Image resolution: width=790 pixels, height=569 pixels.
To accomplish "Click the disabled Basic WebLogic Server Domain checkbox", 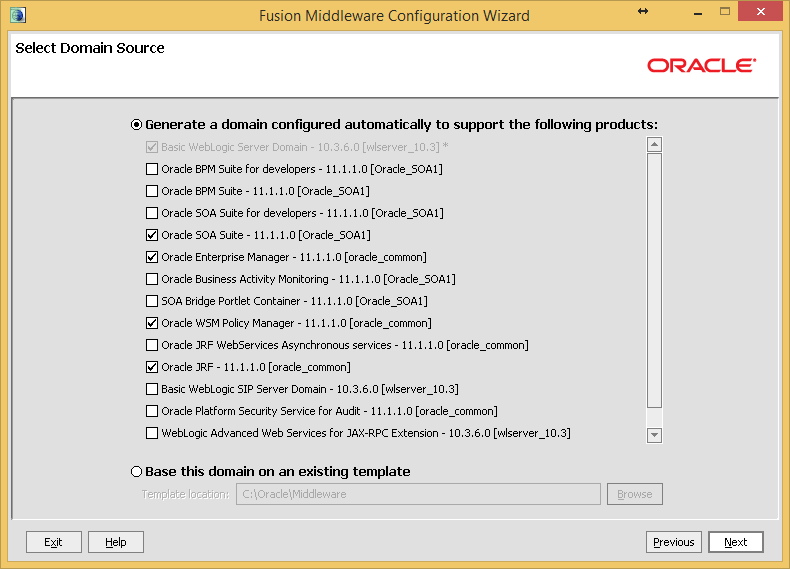I will (x=152, y=147).
